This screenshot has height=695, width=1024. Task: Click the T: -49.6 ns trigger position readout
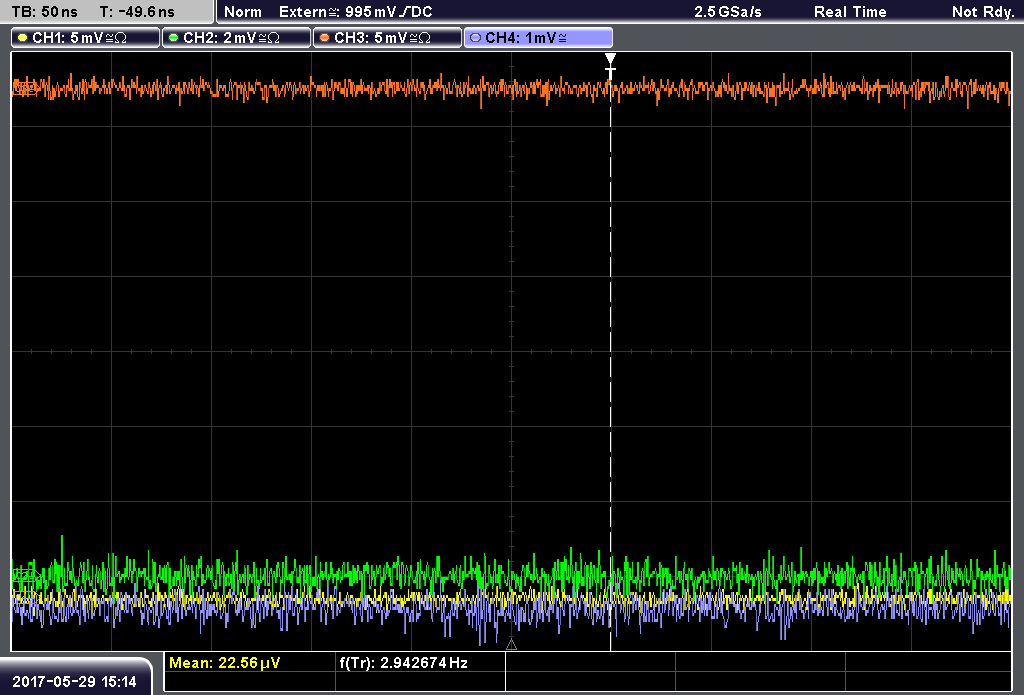[x=137, y=12]
